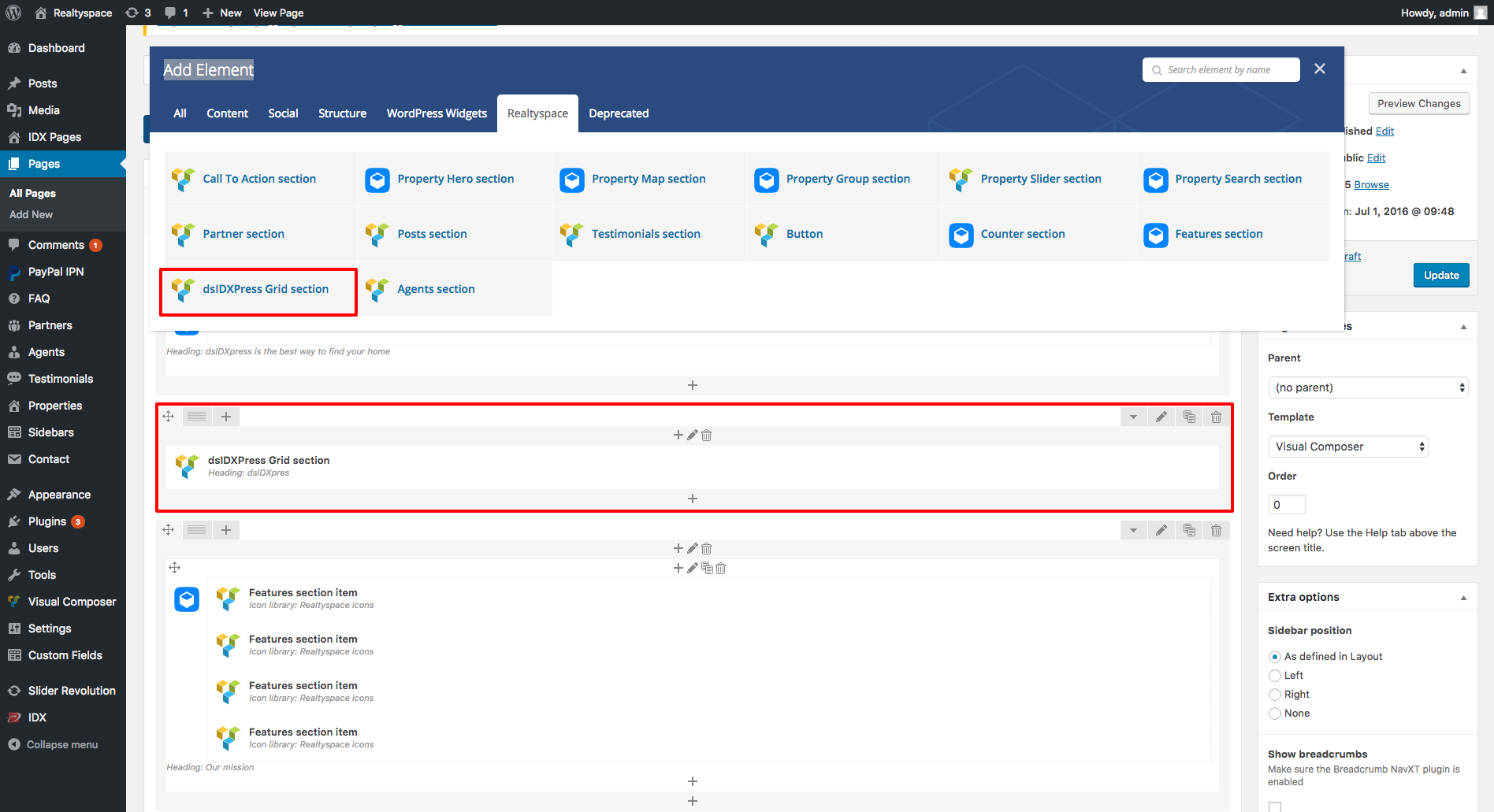
Task: Add element below the dsIDXPress Grid section
Action: [x=692, y=499]
